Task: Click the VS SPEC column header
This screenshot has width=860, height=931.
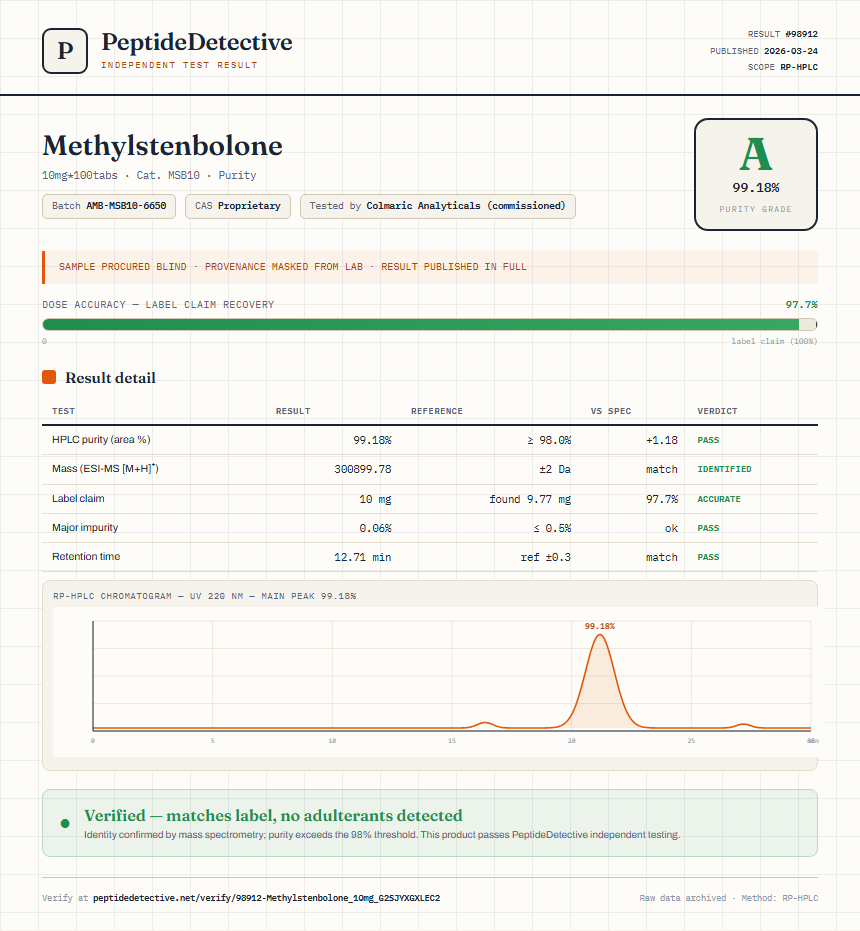Action: (611, 411)
